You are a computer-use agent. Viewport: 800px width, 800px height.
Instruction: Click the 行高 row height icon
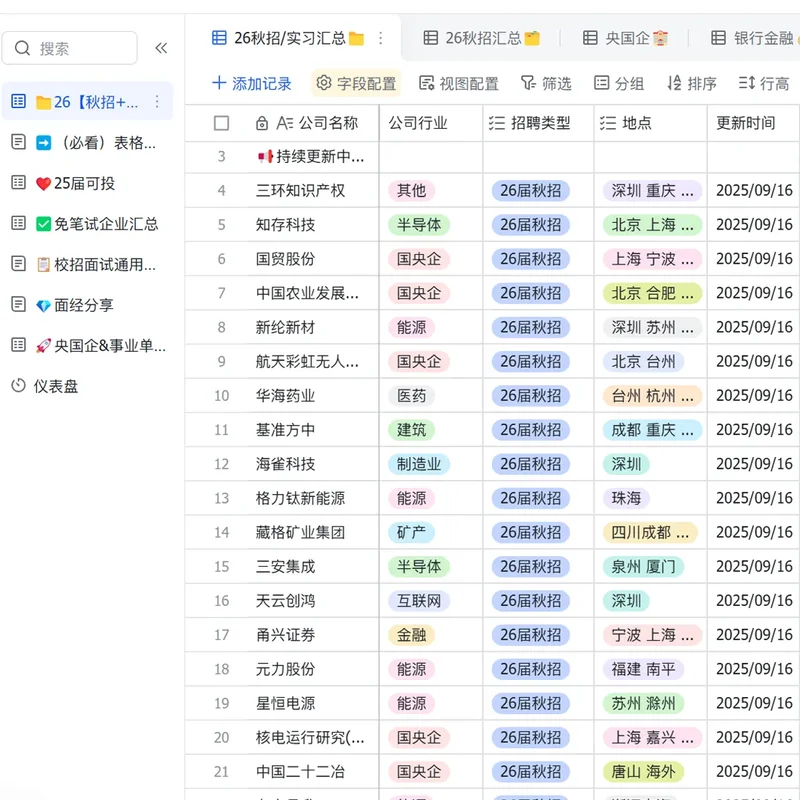[747, 83]
